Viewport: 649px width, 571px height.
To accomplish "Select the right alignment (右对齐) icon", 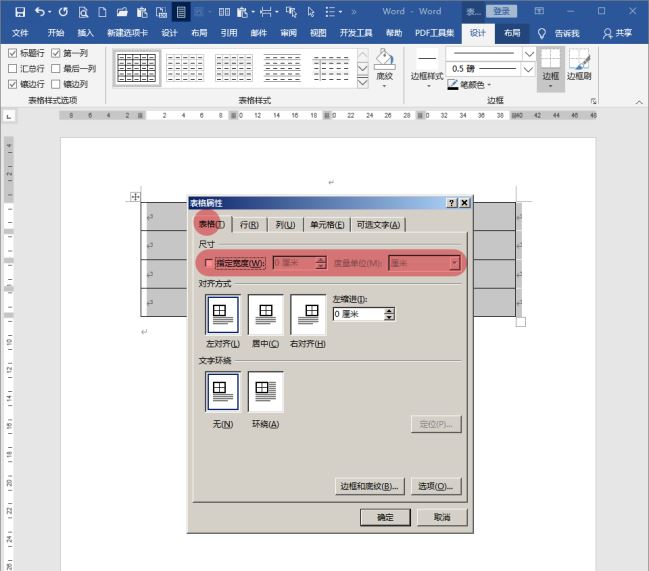I will (308, 314).
